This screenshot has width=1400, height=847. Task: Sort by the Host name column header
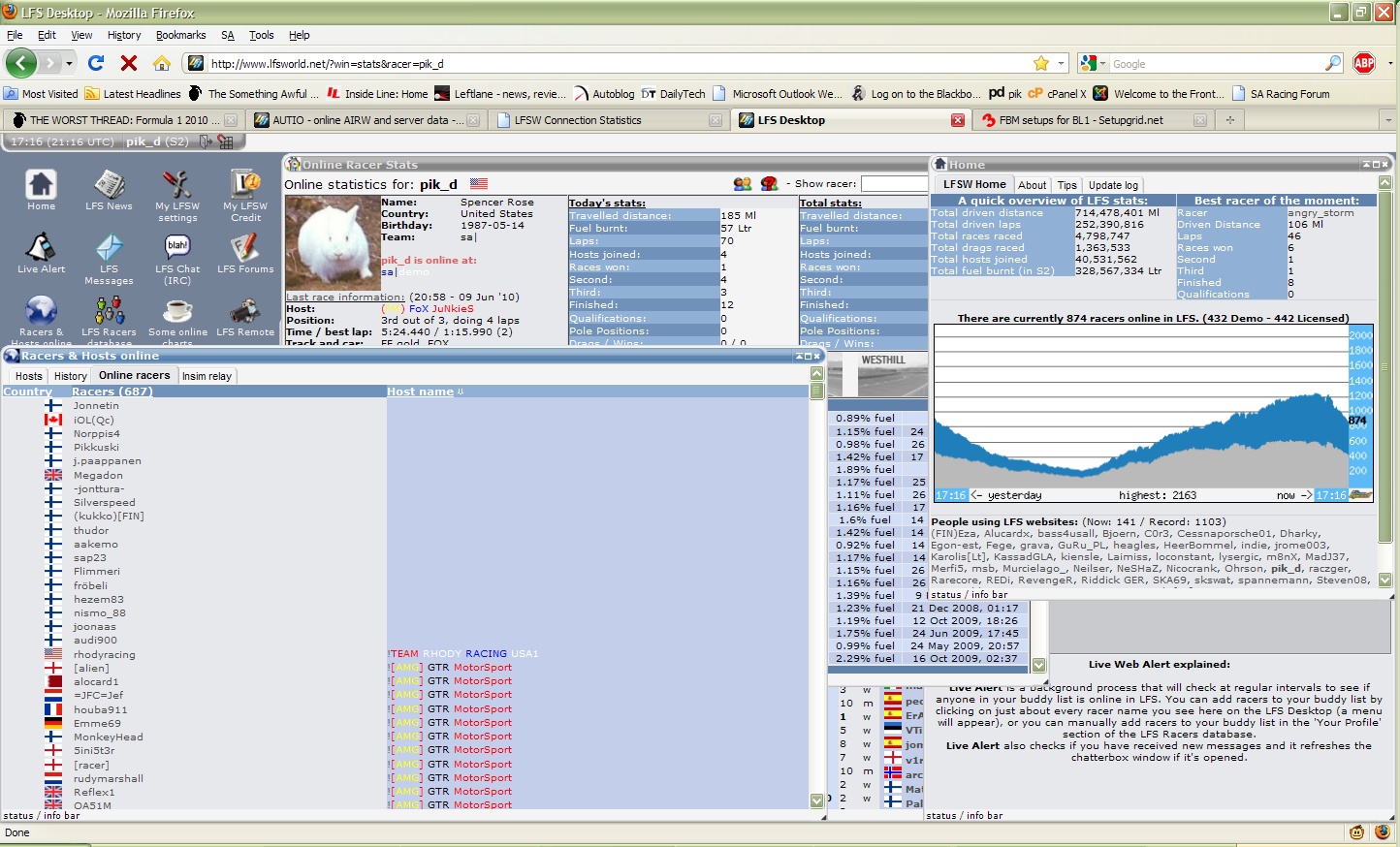pyautogui.click(x=421, y=392)
